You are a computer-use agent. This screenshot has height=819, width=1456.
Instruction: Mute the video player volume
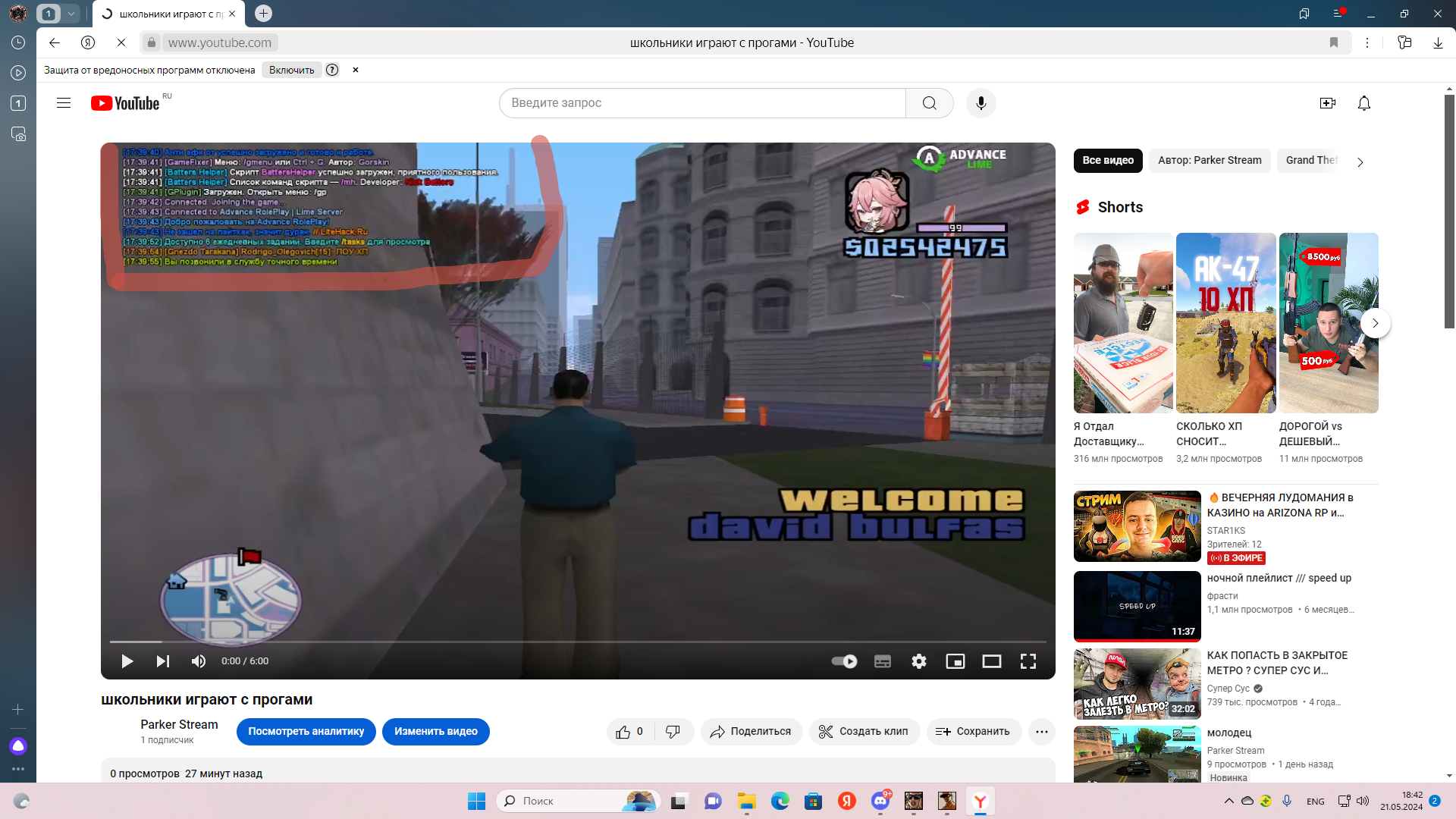coord(199,661)
